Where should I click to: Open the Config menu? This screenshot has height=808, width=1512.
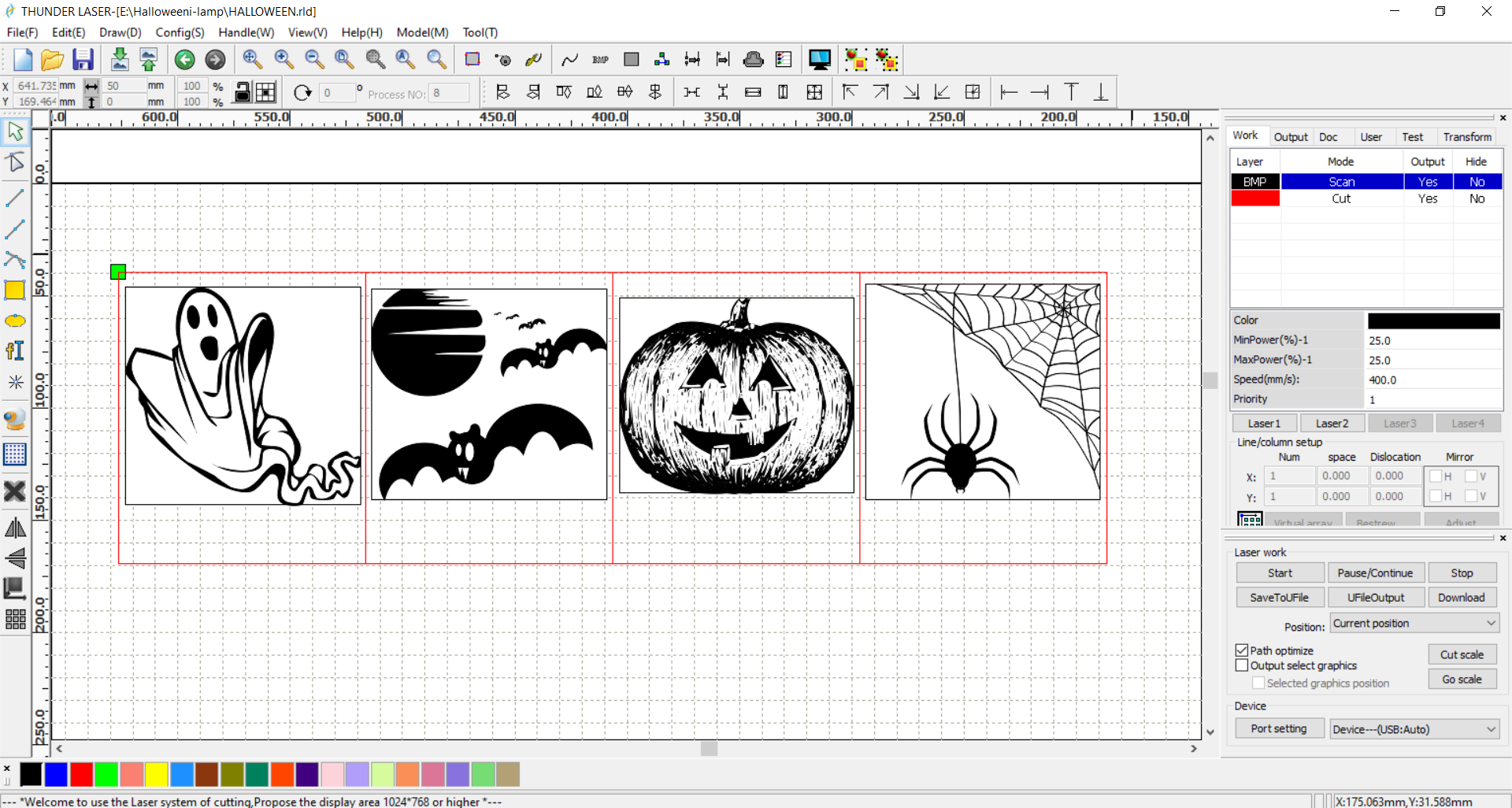click(x=180, y=32)
